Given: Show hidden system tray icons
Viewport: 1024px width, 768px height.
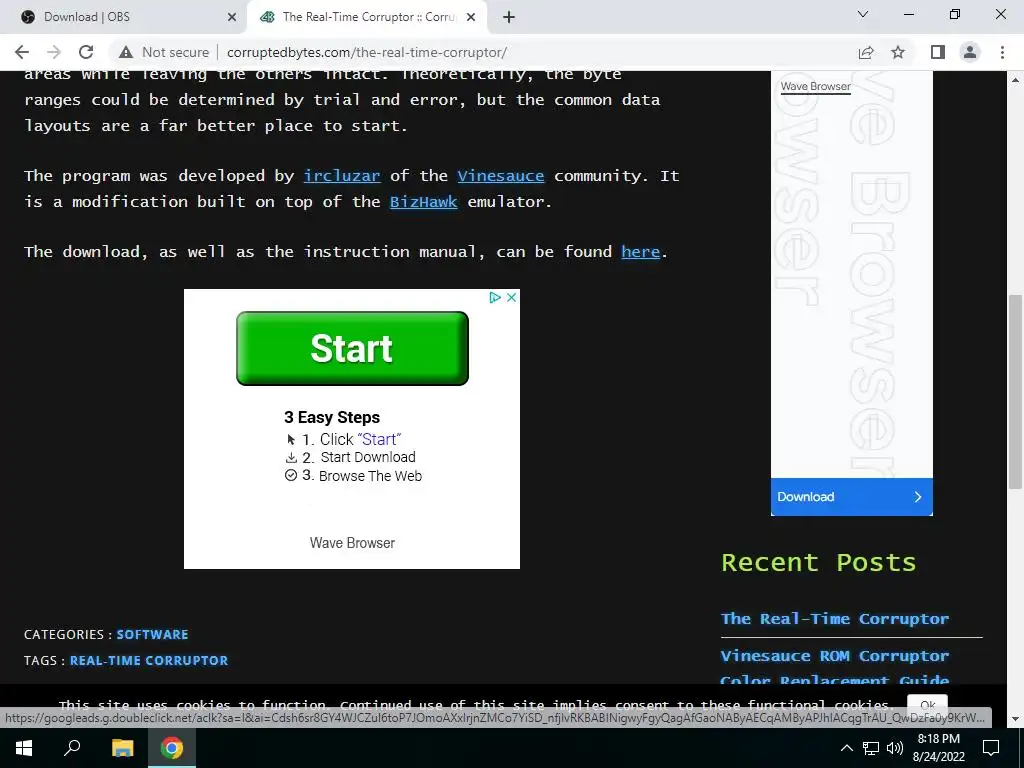Looking at the screenshot, I should 846,748.
